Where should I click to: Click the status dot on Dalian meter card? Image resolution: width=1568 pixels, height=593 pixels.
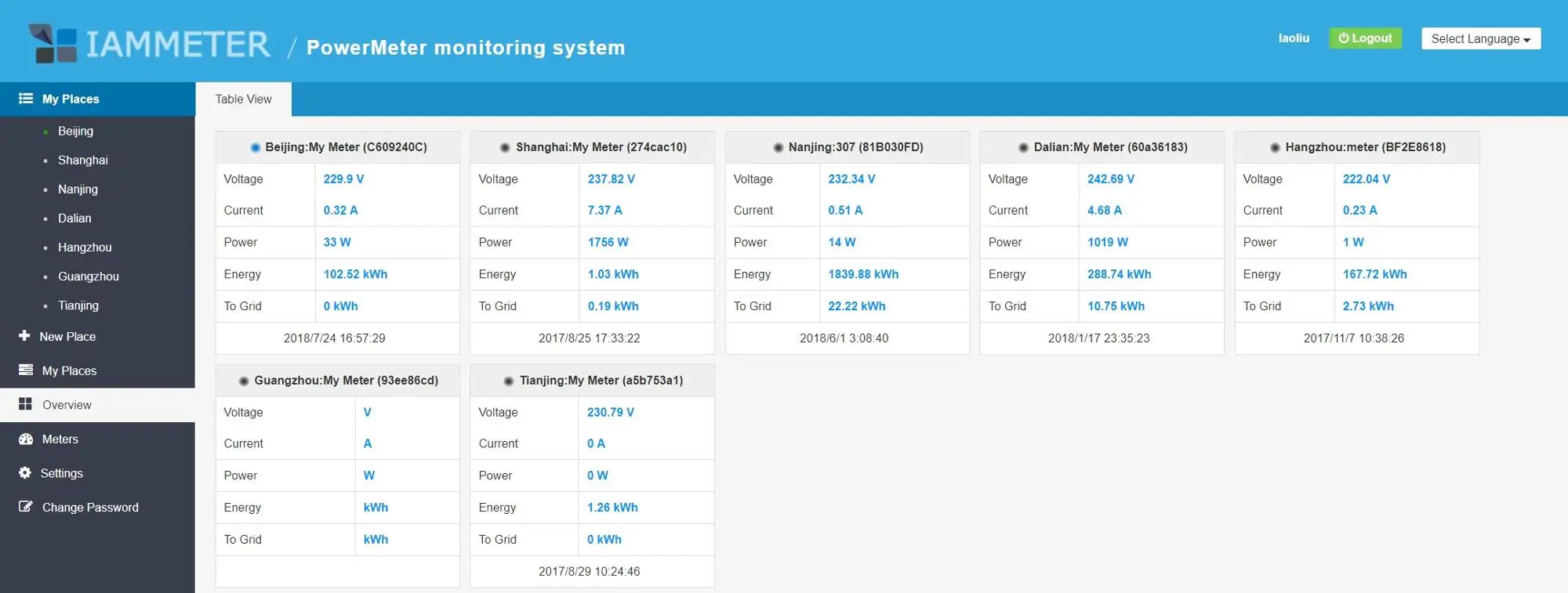(x=1023, y=147)
